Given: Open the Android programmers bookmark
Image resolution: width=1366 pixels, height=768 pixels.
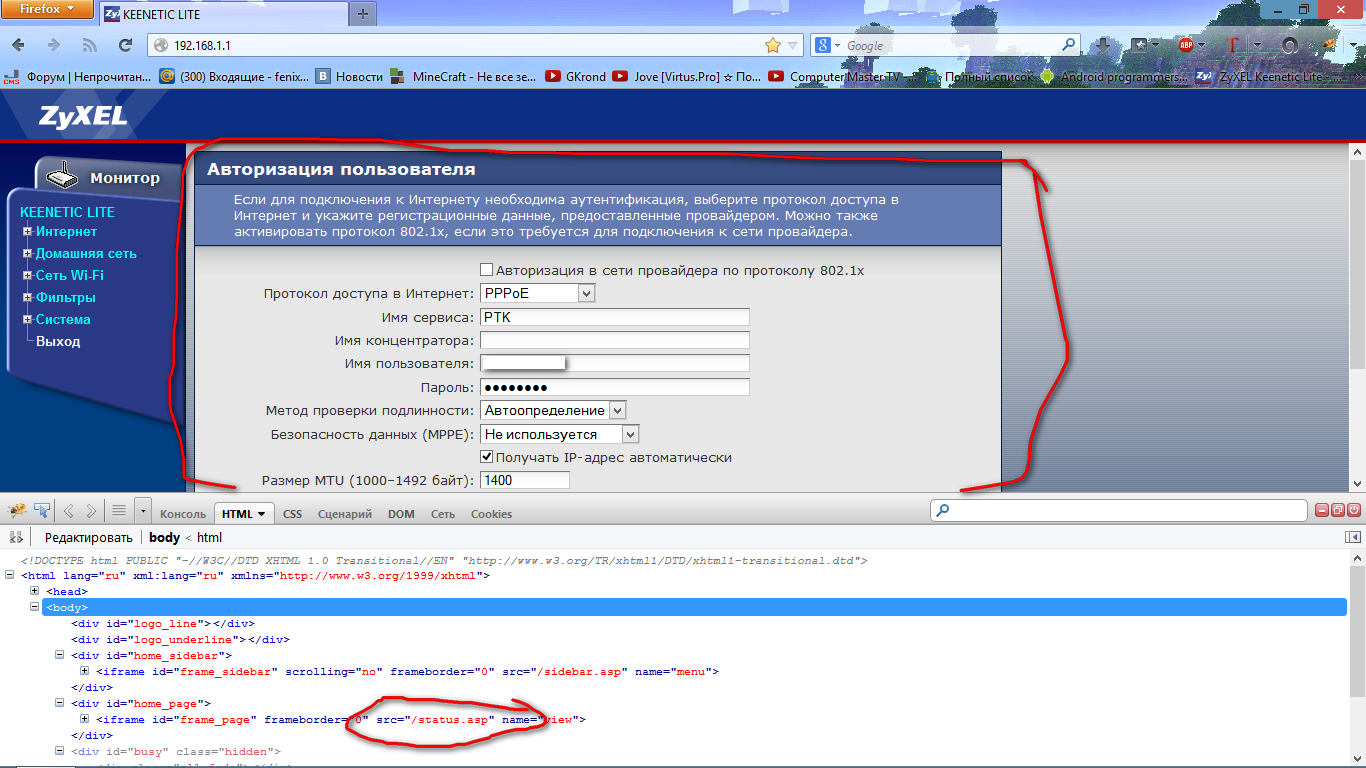Looking at the screenshot, I should point(1113,76).
